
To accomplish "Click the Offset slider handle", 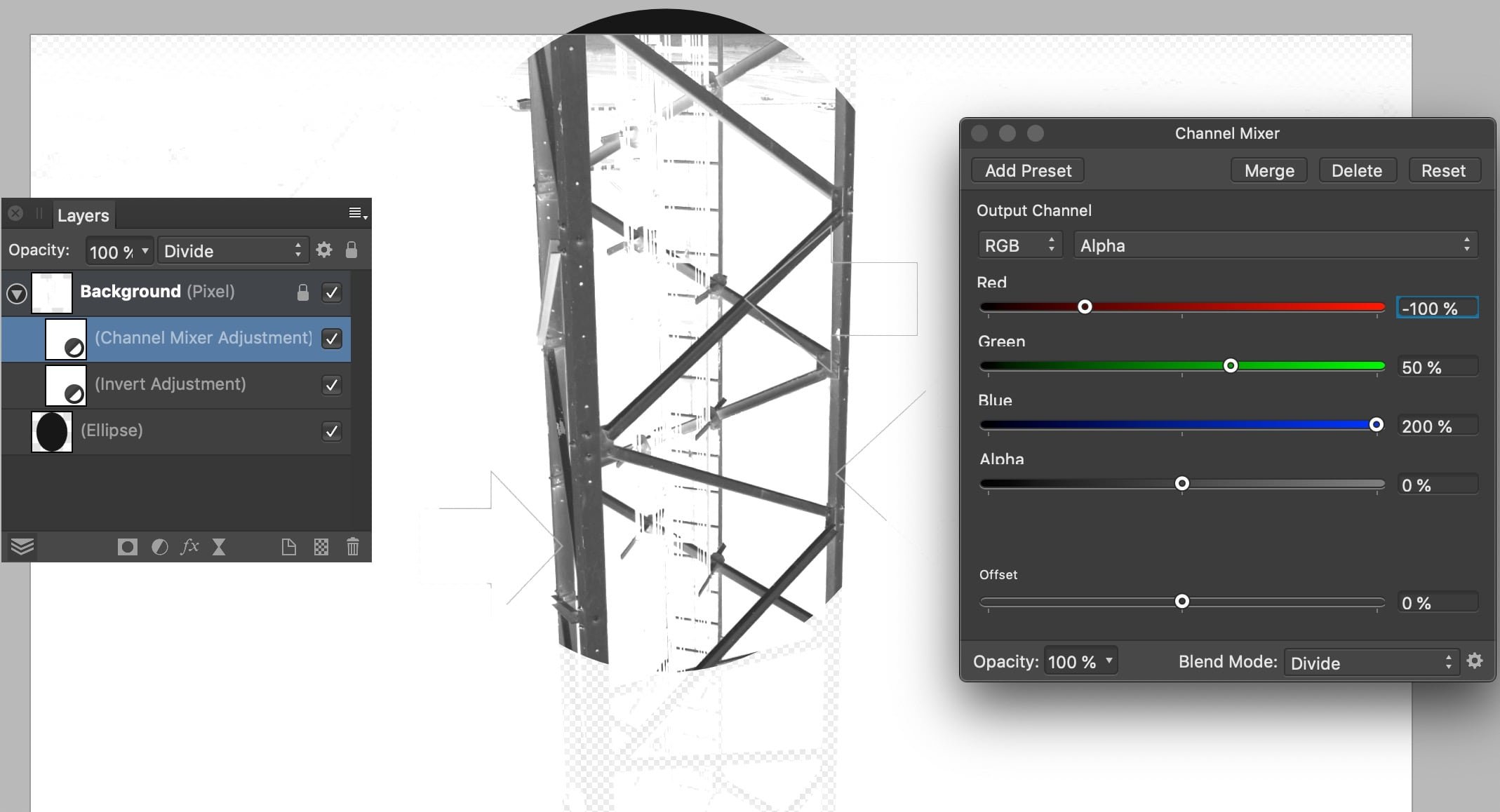I will coord(1182,602).
